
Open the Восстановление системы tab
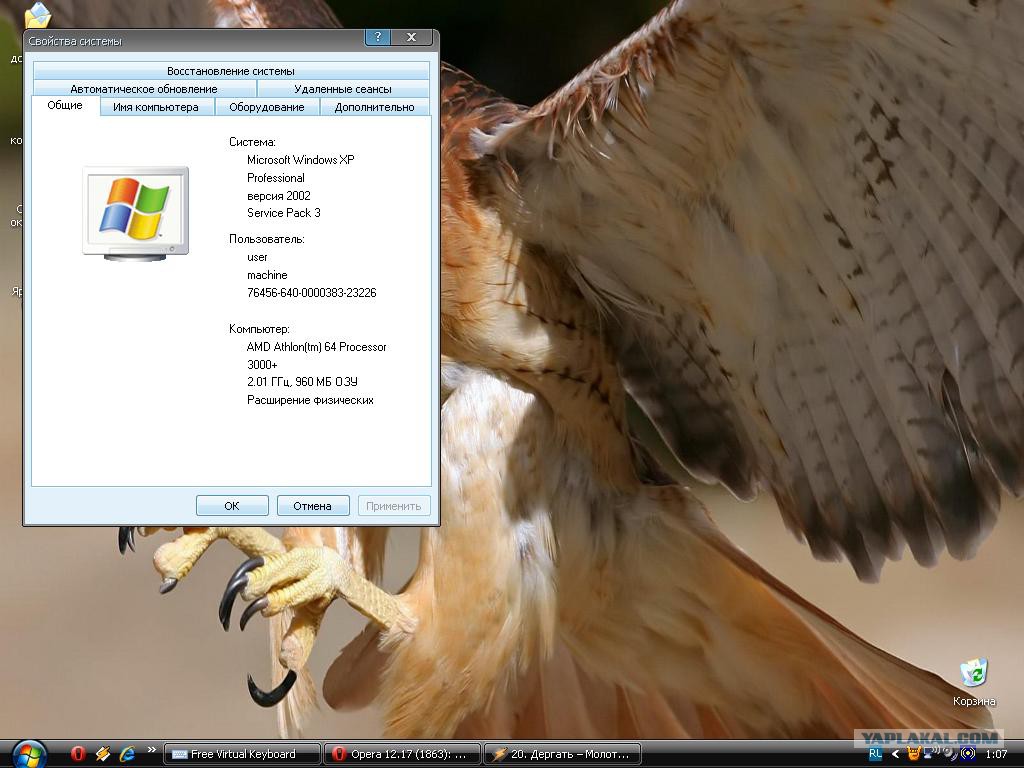click(x=231, y=71)
